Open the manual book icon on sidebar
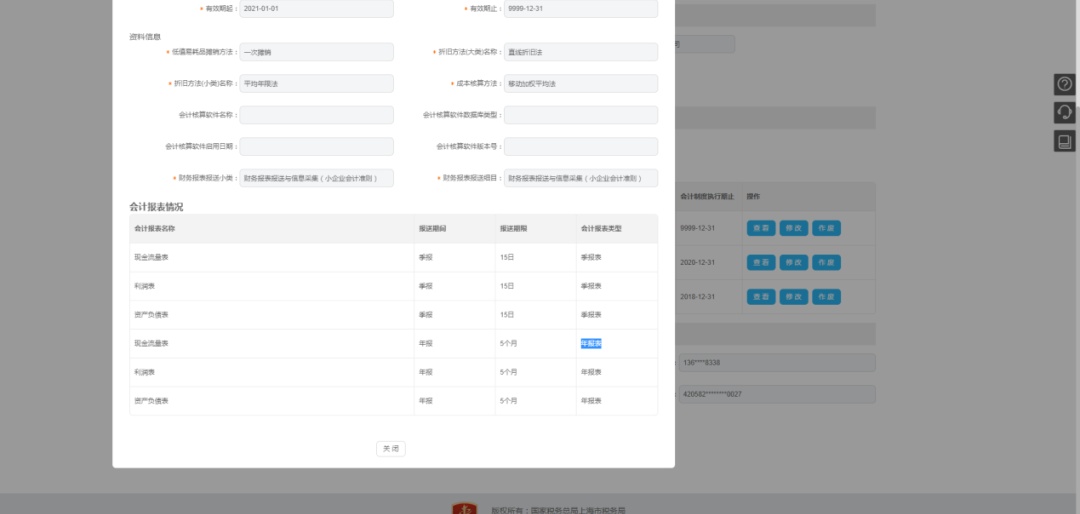 point(1064,141)
